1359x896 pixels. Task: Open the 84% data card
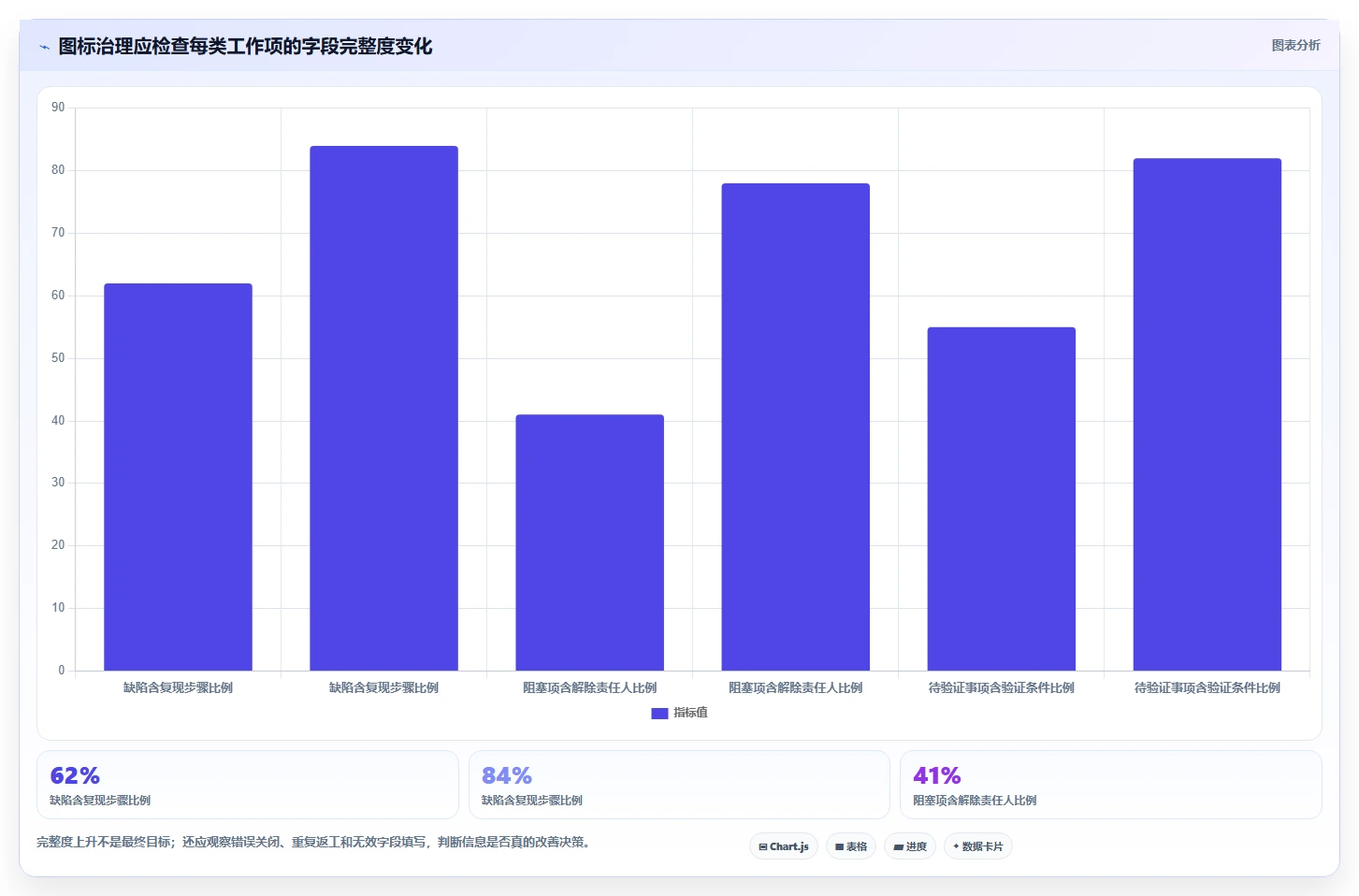coord(679,785)
